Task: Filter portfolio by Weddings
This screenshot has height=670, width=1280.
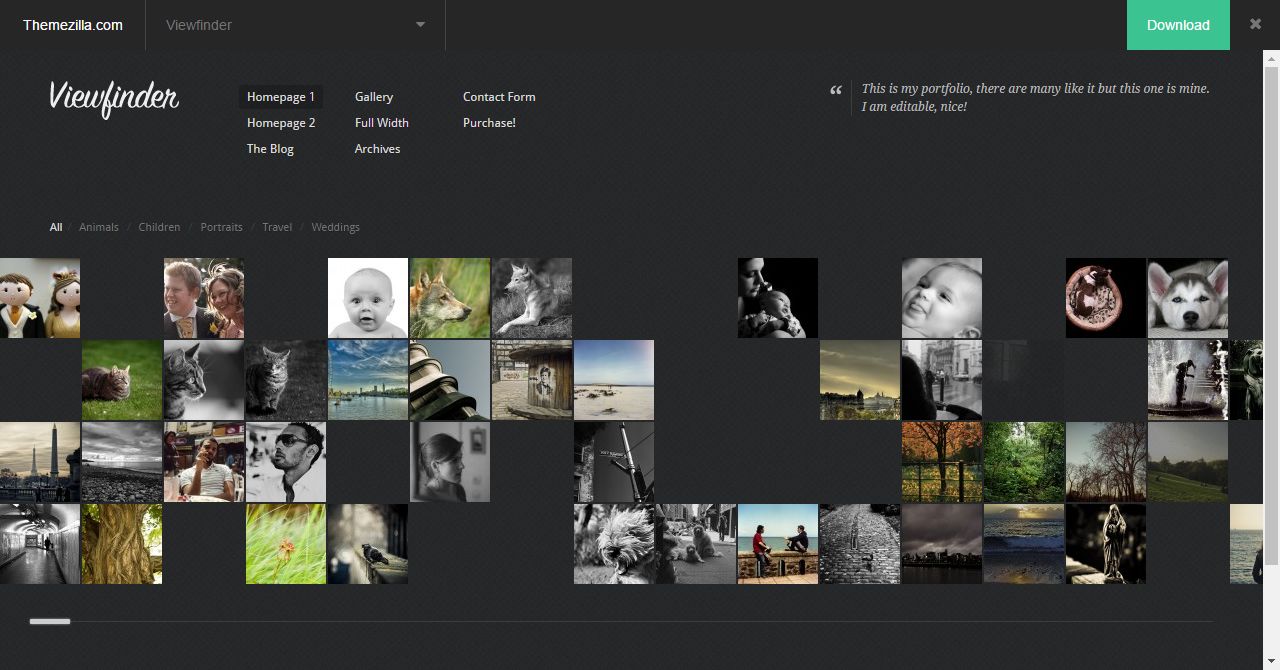Action: (x=335, y=227)
